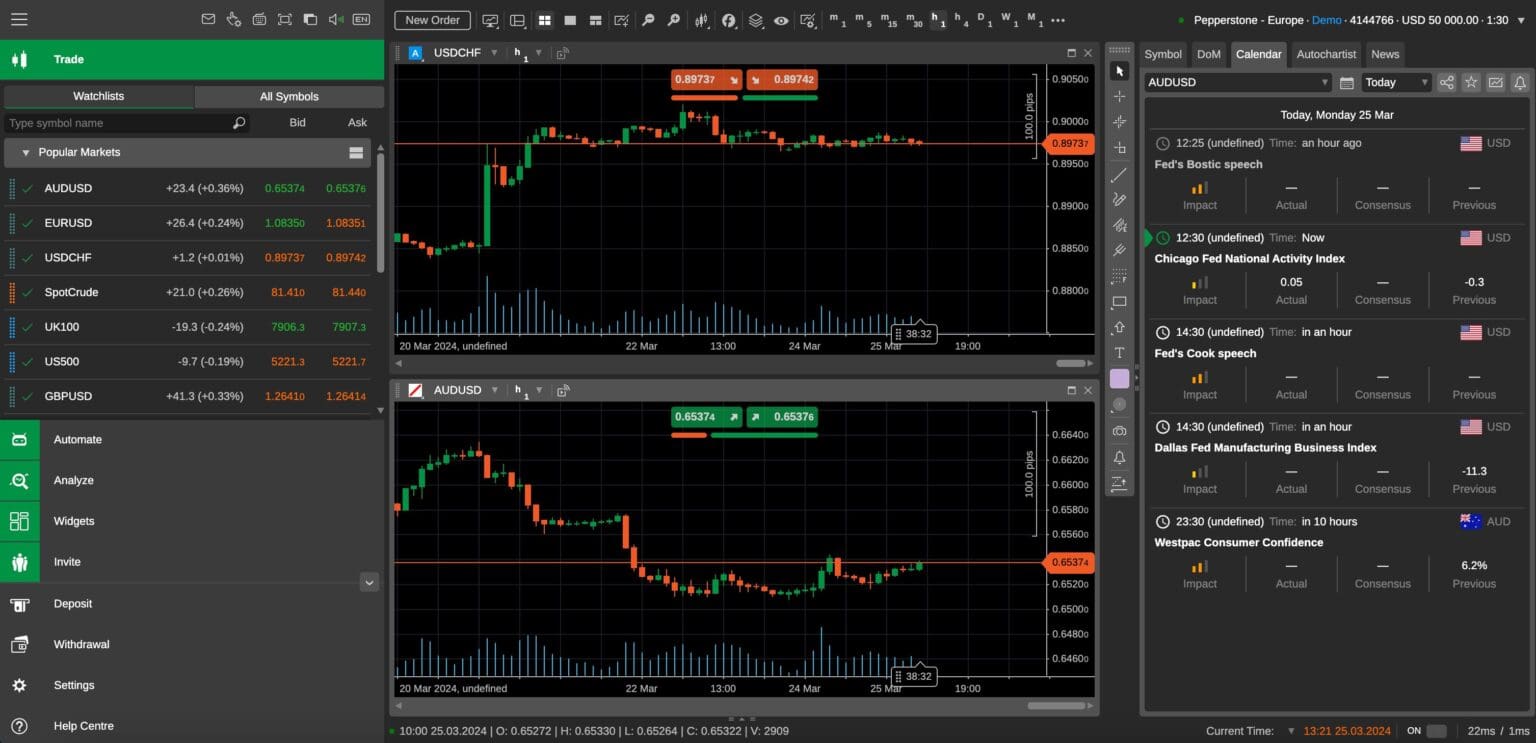Switch to the All Symbols tab

pyautogui.click(x=289, y=96)
